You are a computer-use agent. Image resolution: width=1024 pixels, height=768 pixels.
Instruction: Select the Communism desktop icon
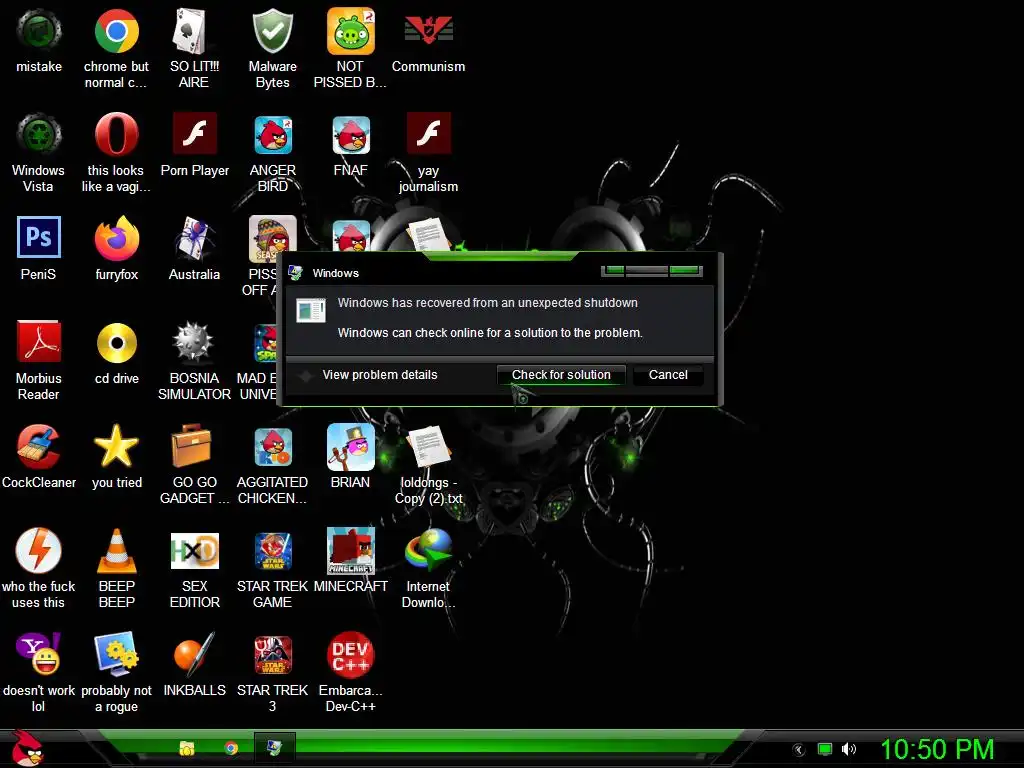428,31
